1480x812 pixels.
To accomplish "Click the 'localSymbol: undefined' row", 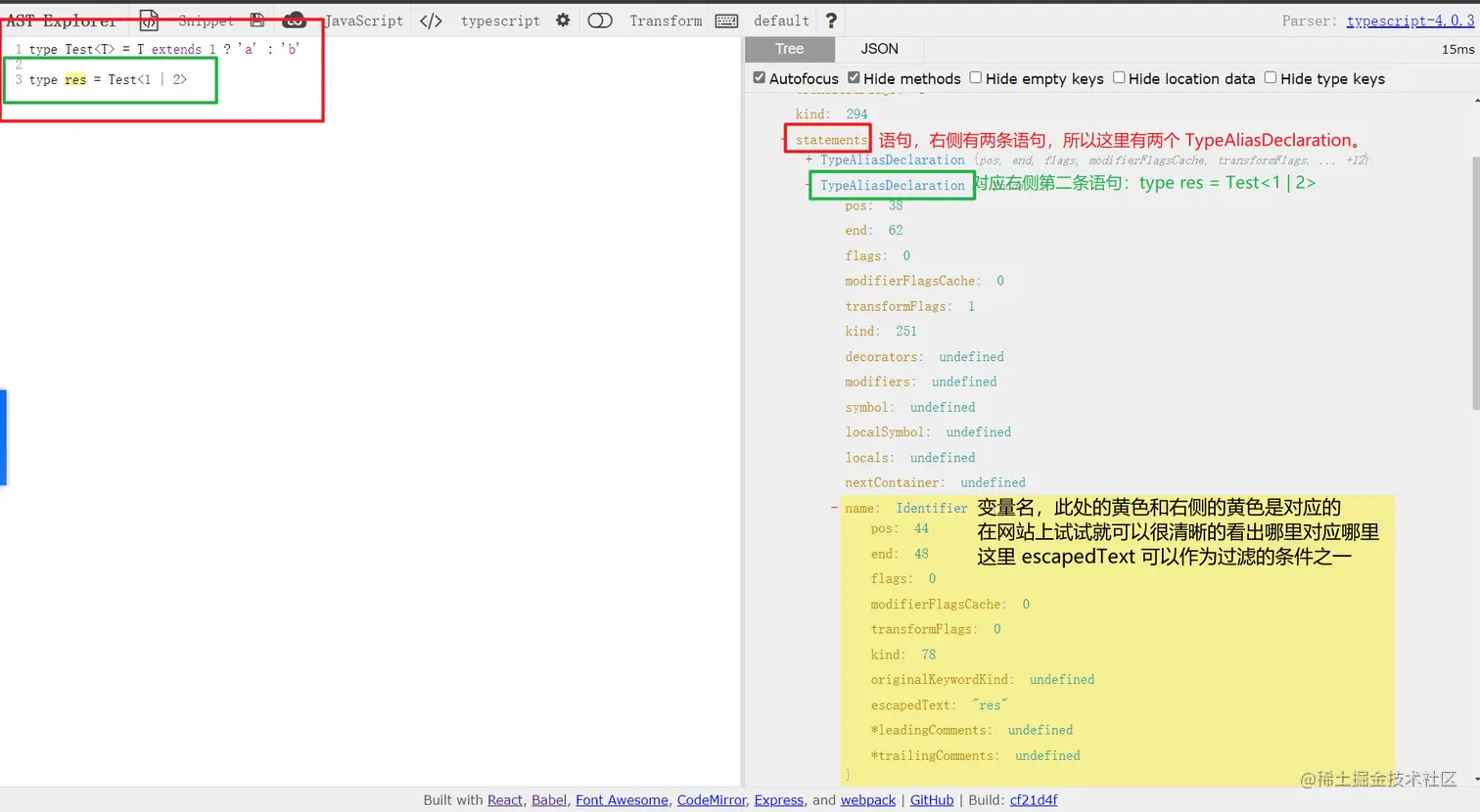I will 929,431.
